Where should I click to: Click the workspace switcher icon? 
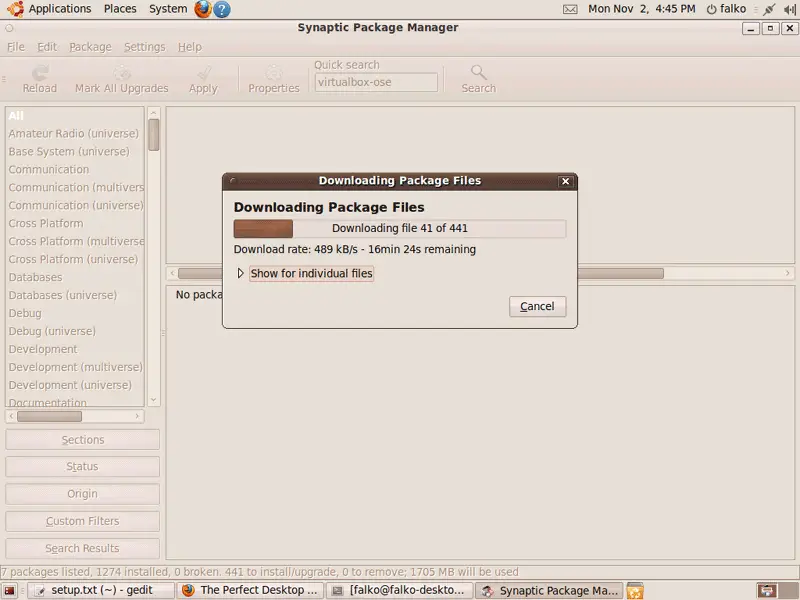(777, 591)
